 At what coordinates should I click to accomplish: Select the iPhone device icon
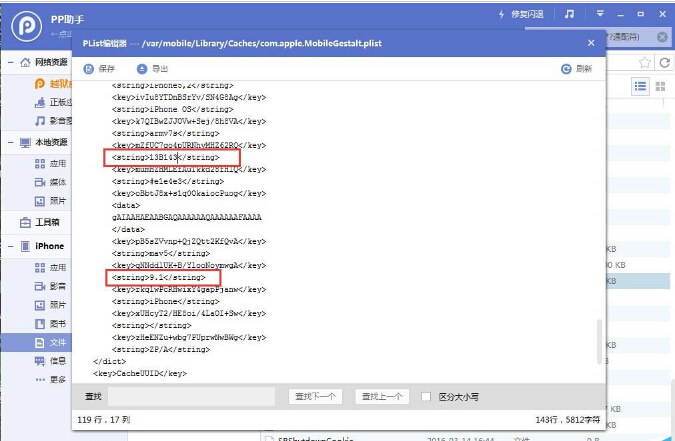coord(25,246)
